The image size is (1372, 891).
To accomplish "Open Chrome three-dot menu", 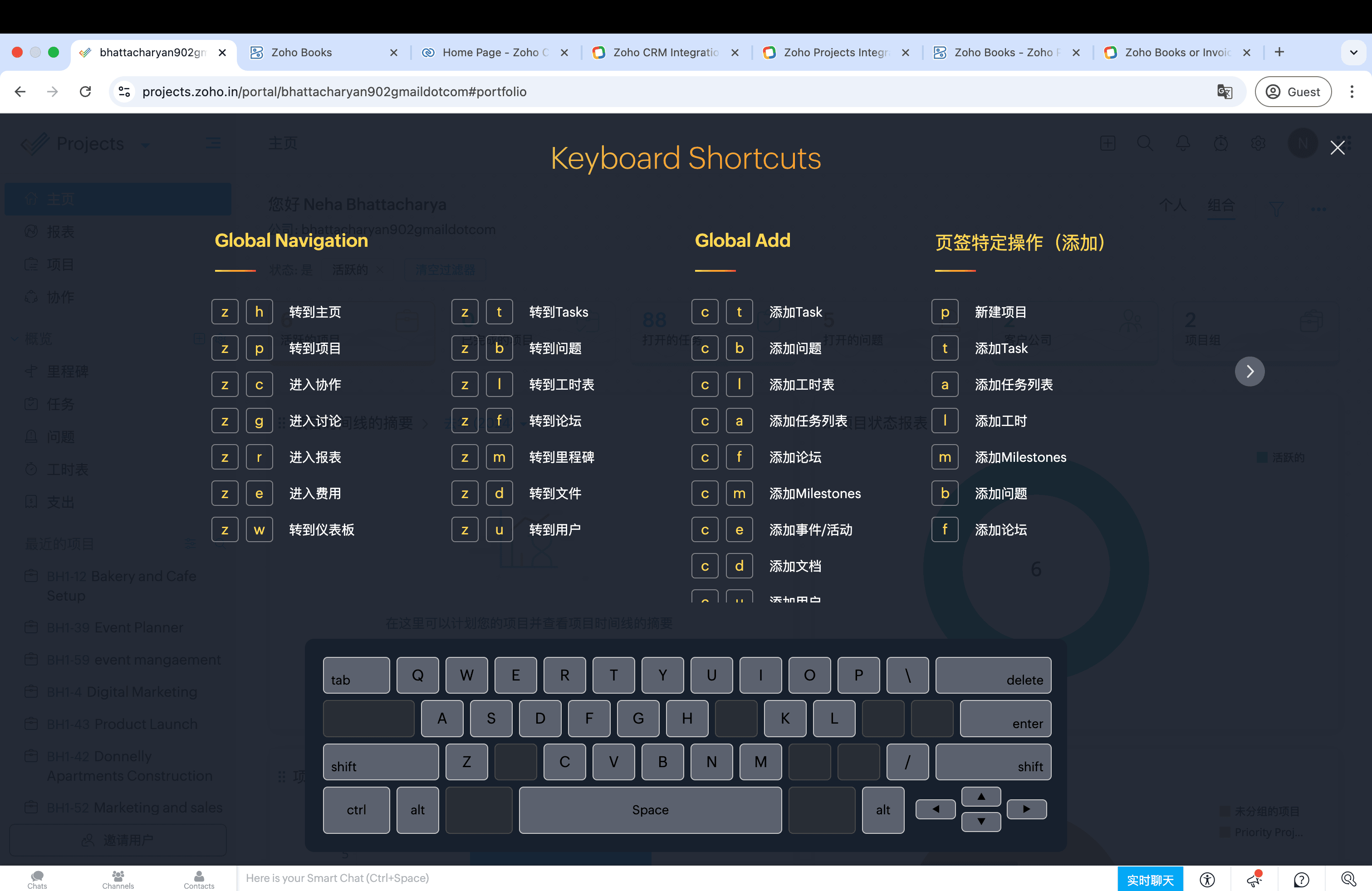I will click(x=1352, y=92).
